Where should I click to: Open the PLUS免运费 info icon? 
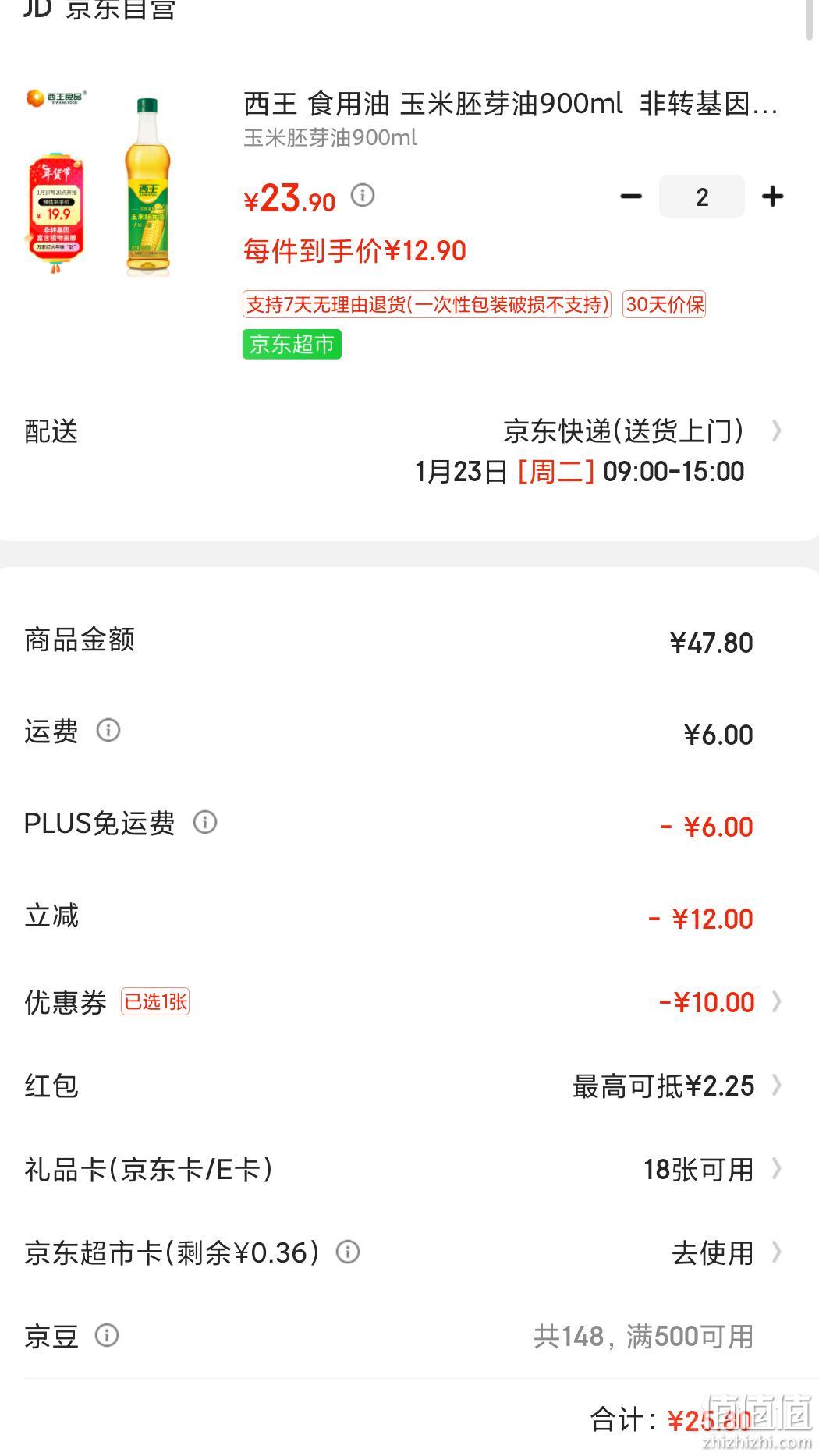coord(205,822)
